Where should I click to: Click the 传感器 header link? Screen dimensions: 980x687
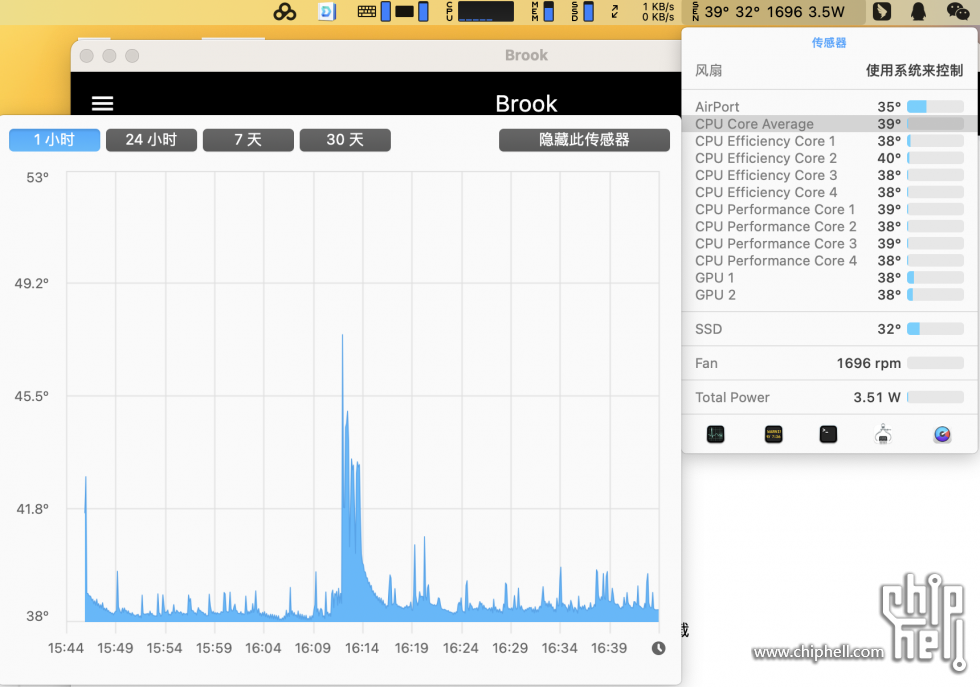coord(829,43)
